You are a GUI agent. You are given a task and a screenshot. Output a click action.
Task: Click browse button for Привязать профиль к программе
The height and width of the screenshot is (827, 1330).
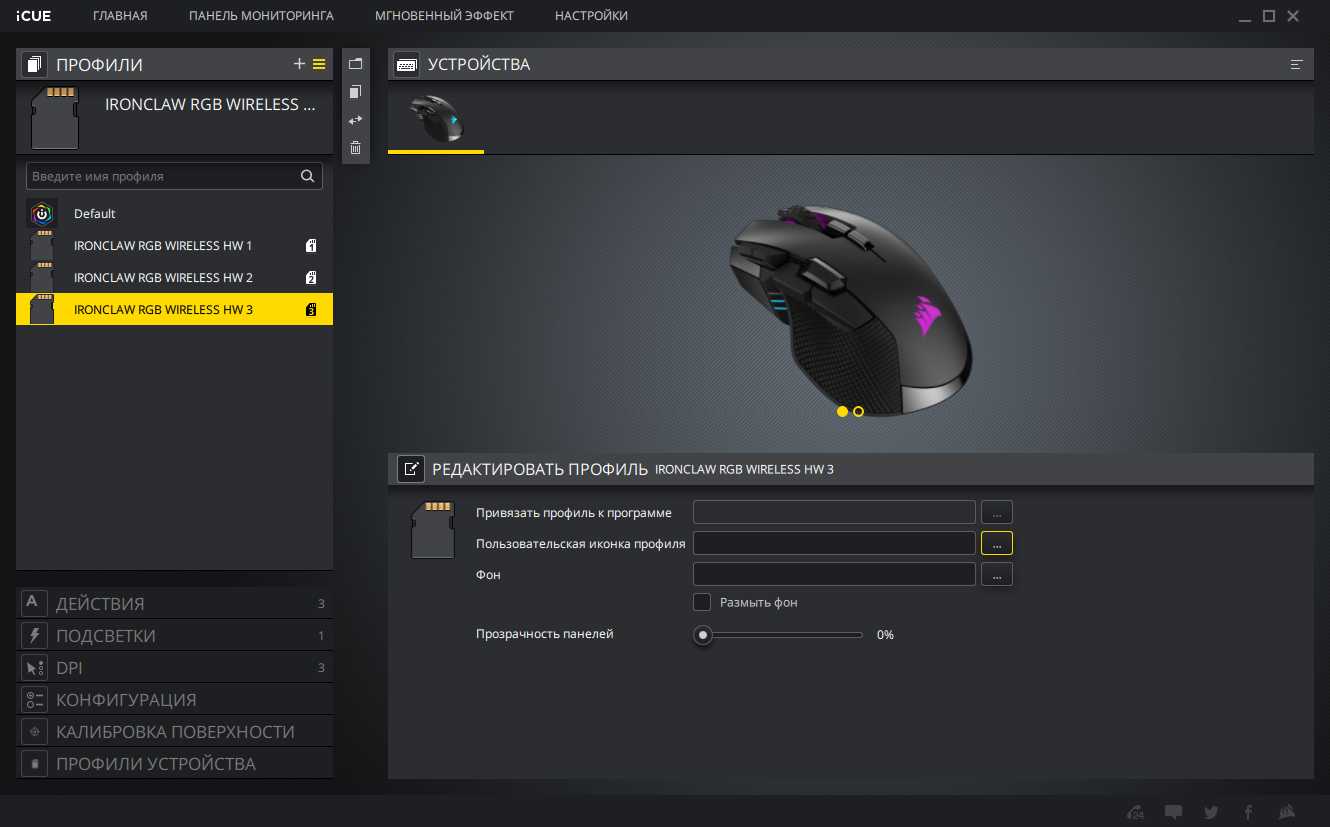[996, 512]
